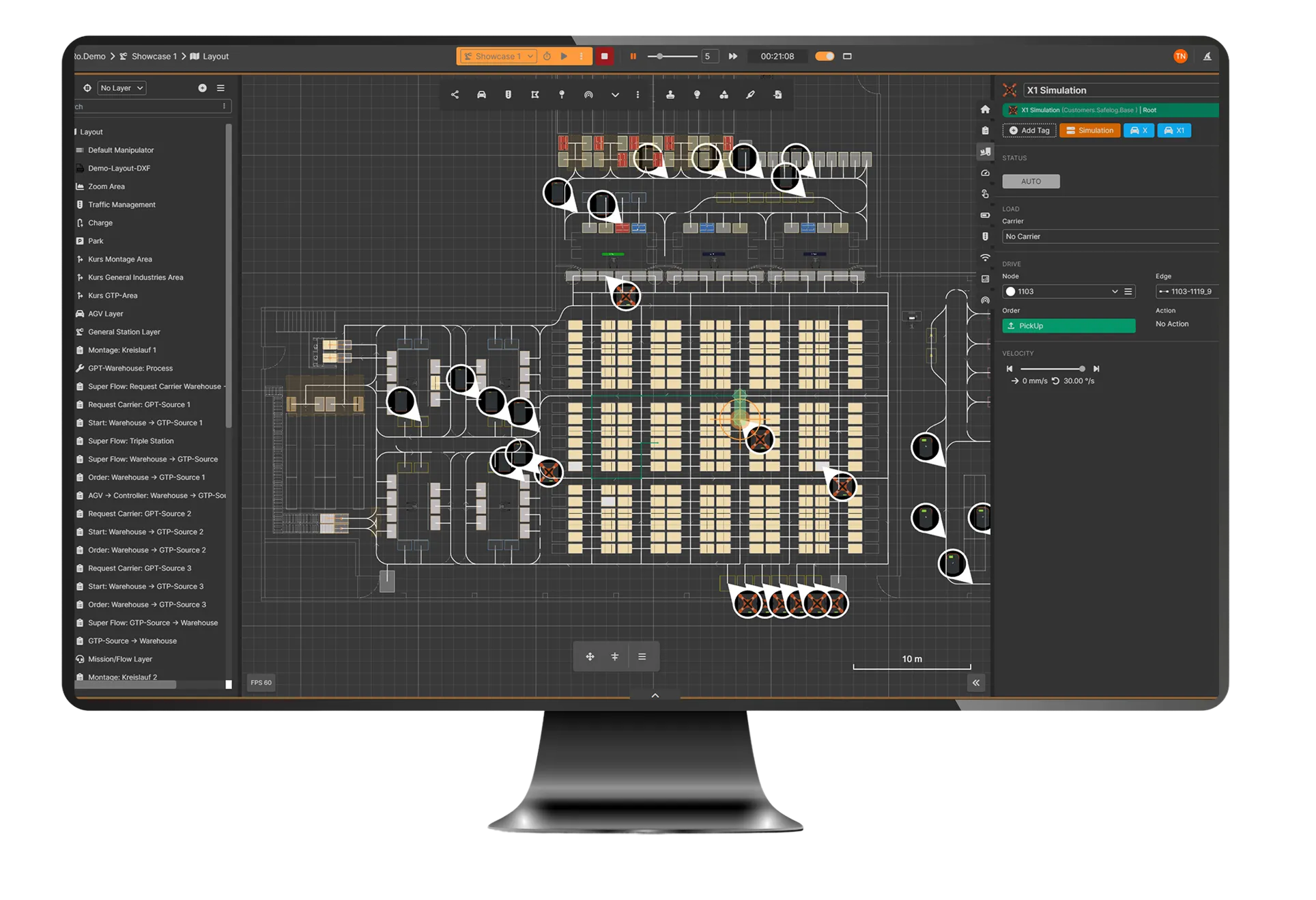This screenshot has height=900, width=1316.
Task: Select the highlighter pen tool
Action: pos(750,95)
